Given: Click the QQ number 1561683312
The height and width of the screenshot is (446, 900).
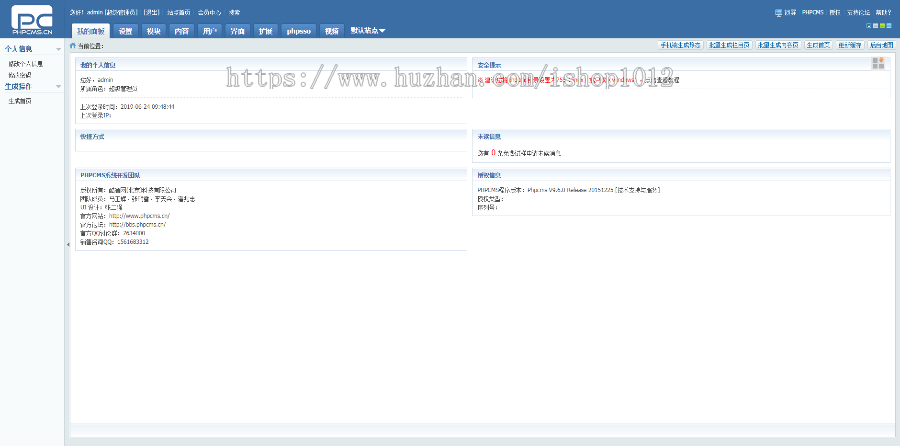Looking at the screenshot, I should click(133, 242).
